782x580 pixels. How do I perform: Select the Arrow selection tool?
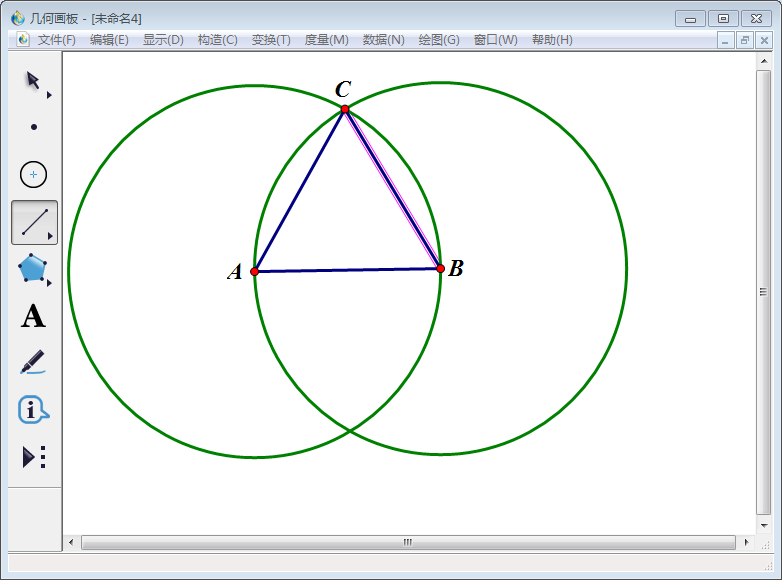click(32, 80)
